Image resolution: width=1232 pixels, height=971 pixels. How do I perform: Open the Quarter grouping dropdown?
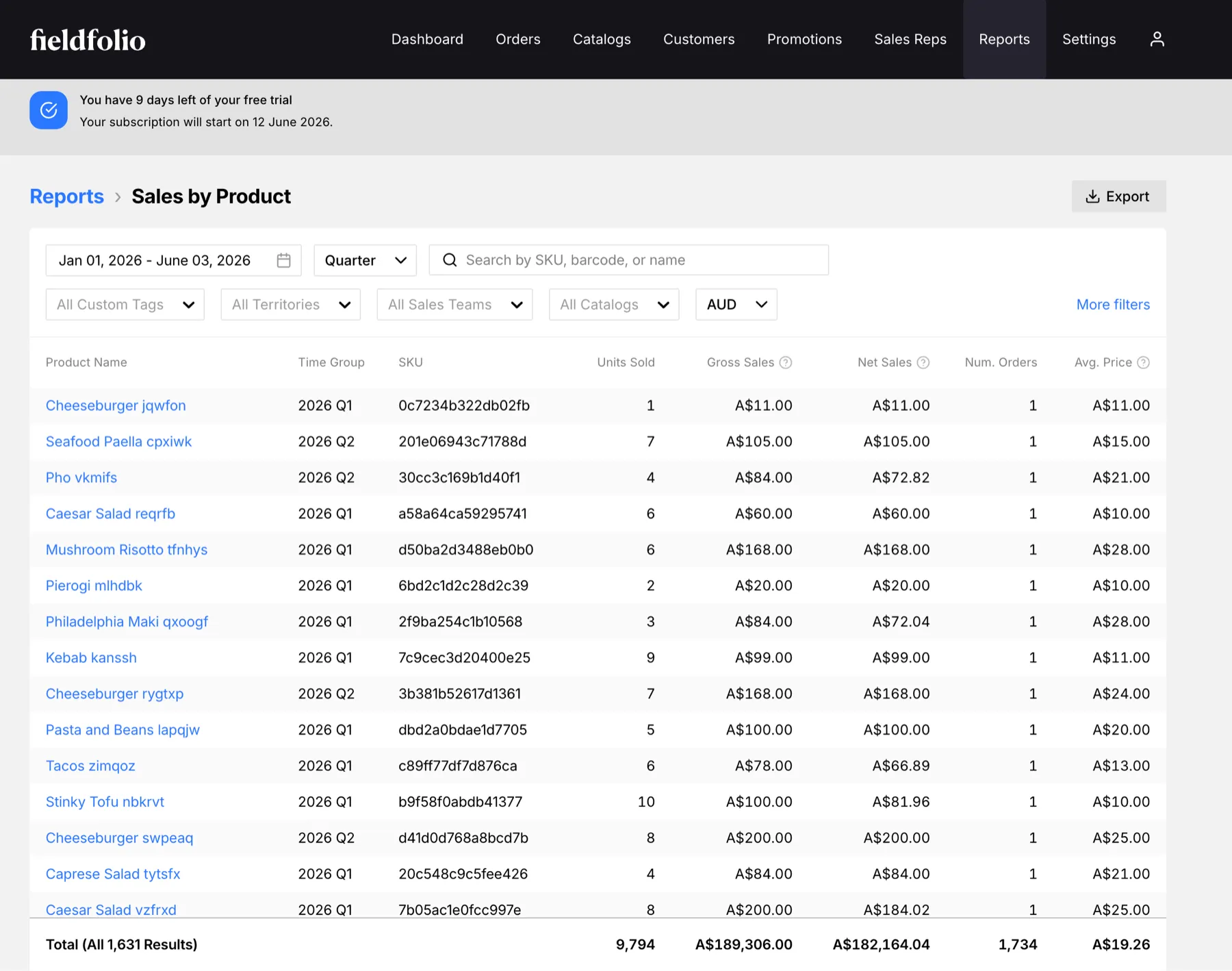(x=365, y=260)
